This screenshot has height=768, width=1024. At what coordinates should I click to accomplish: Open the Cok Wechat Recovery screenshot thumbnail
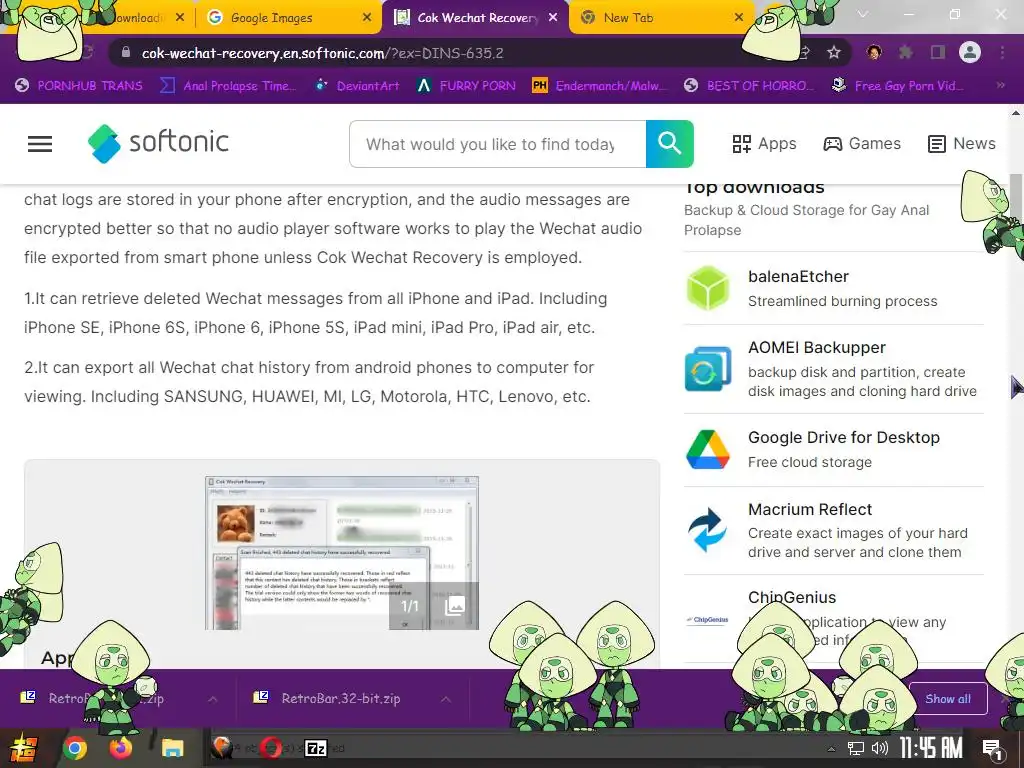coord(342,552)
